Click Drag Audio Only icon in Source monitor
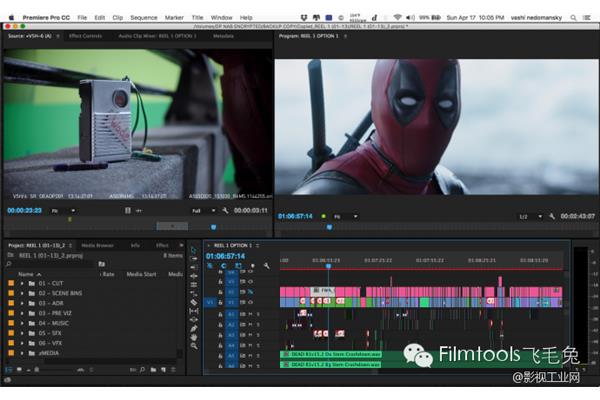 point(139,211)
